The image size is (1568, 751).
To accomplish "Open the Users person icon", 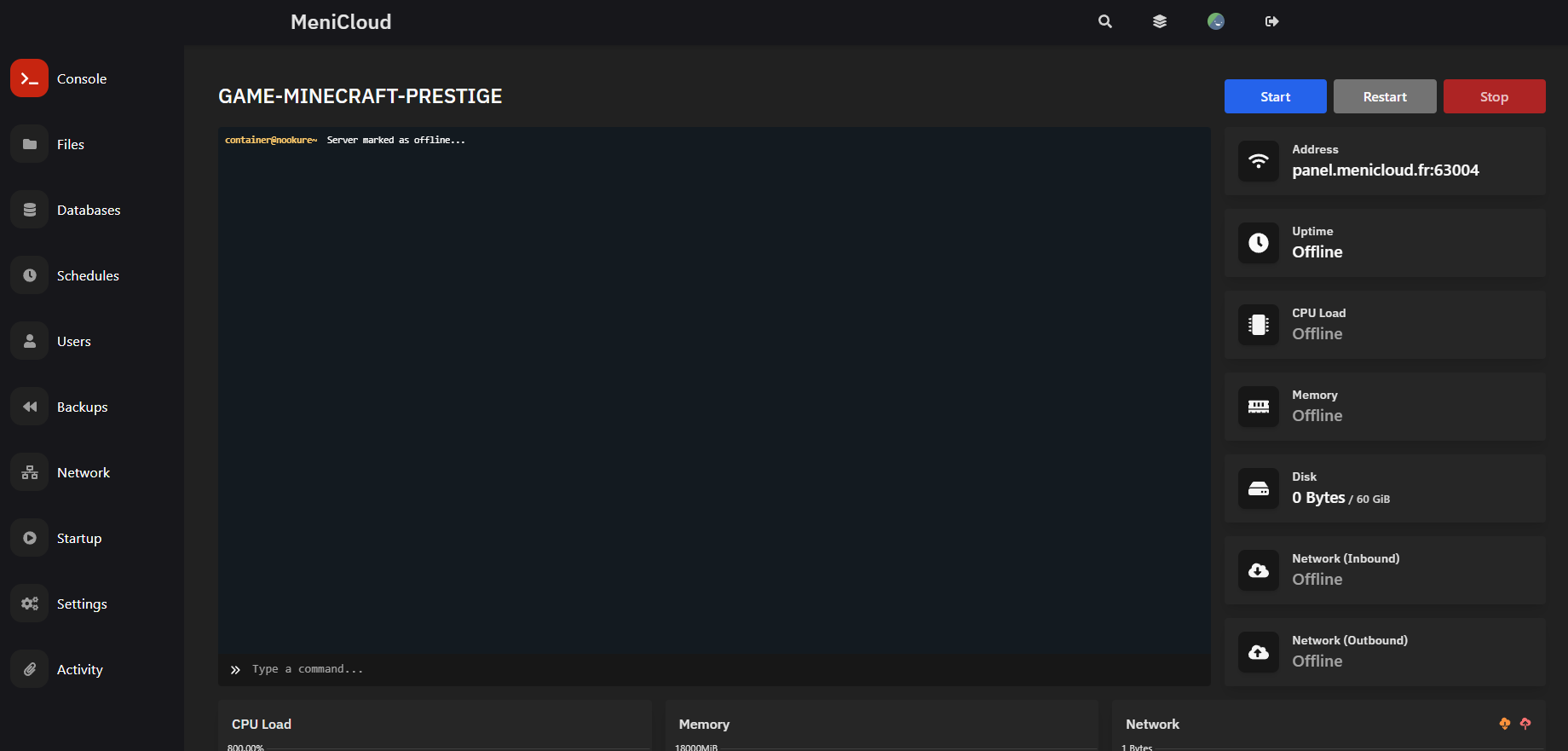I will click(29, 341).
